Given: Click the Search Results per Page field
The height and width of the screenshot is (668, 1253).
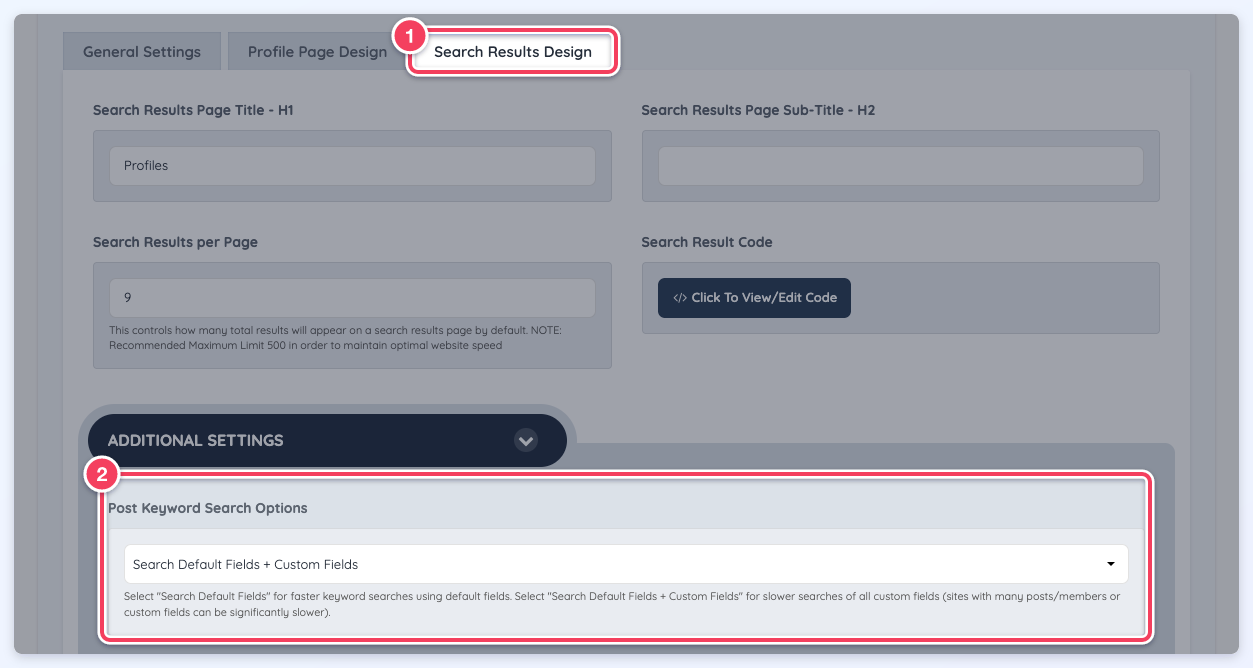Looking at the screenshot, I should point(352,298).
